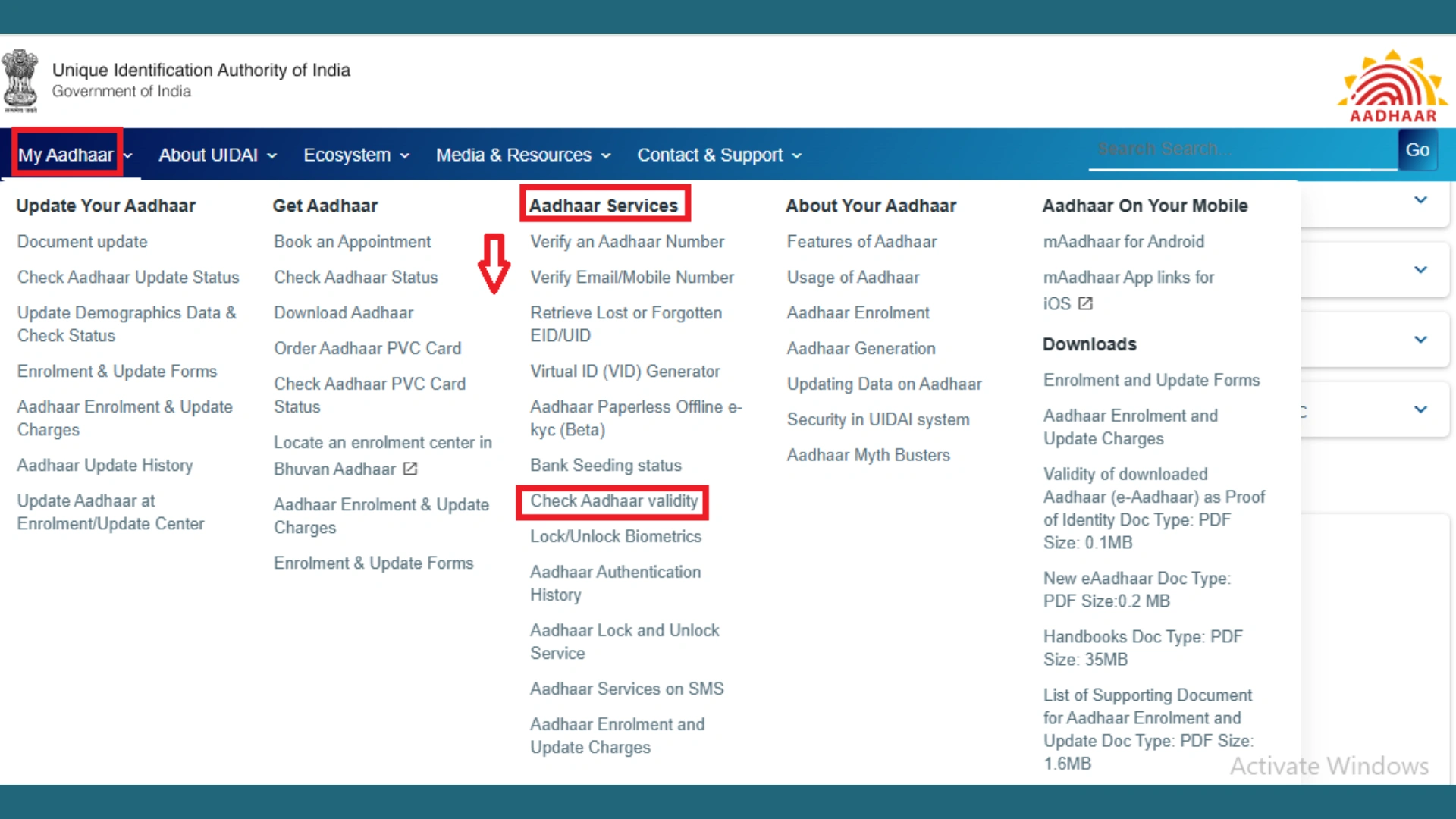Click the chevron next to About UIDAI
1456x819 pixels.
pos(271,155)
